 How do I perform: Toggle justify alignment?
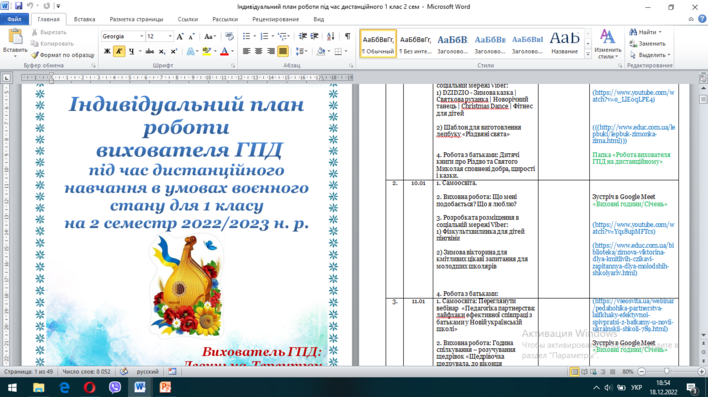283,51
